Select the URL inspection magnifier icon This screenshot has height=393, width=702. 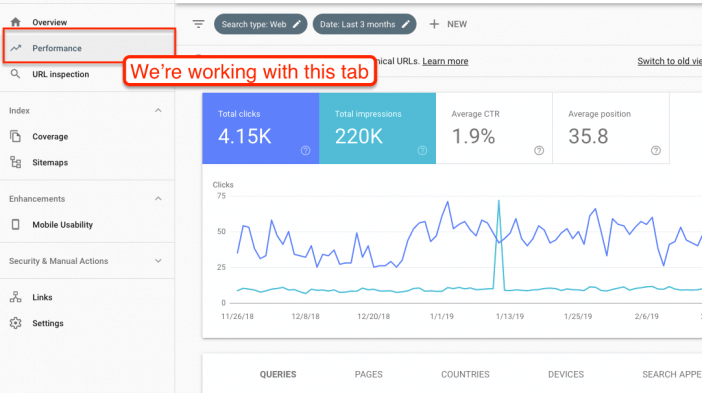(15, 74)
